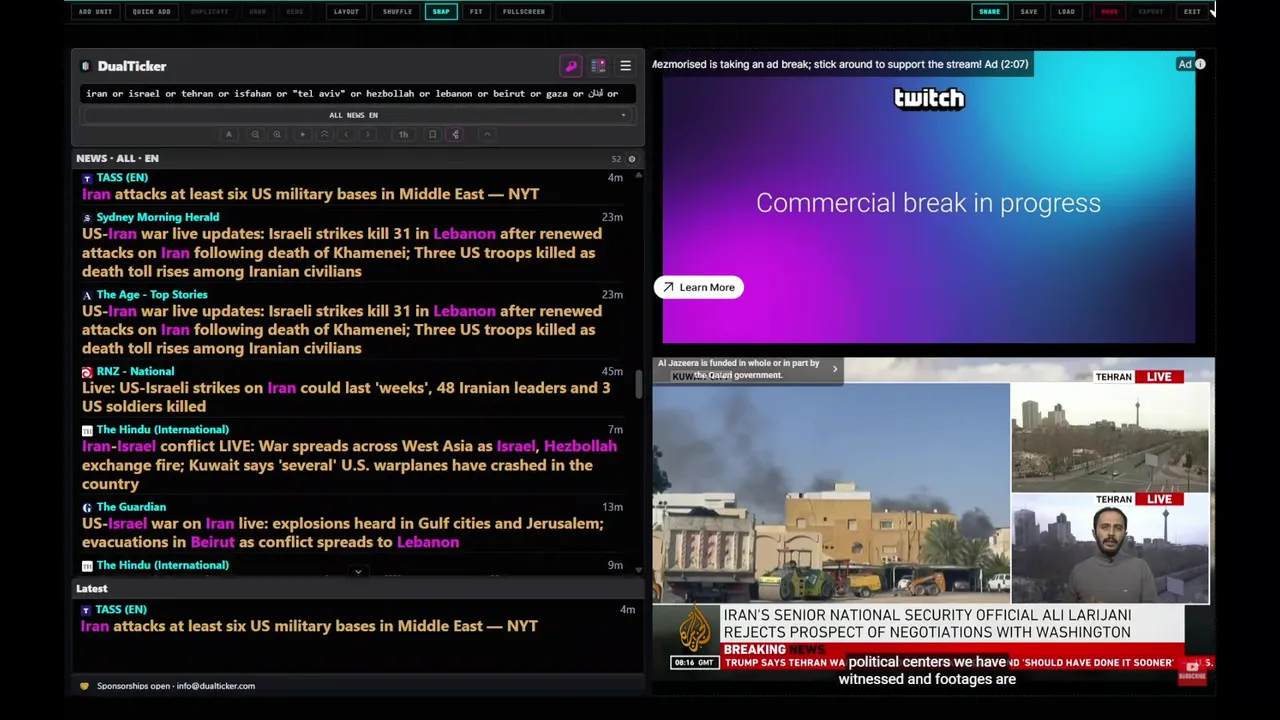Image resolution: width=1280 pixels, height=720 pixels.
Task: Open the DualTicker hamburger menu
Action: coord(625,66)
